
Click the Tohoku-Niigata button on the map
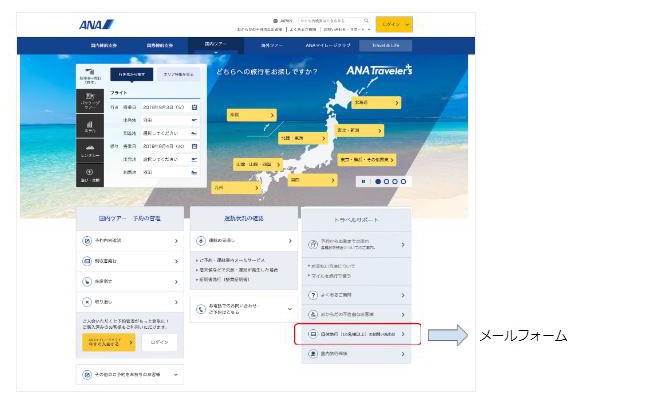point(359,130)
